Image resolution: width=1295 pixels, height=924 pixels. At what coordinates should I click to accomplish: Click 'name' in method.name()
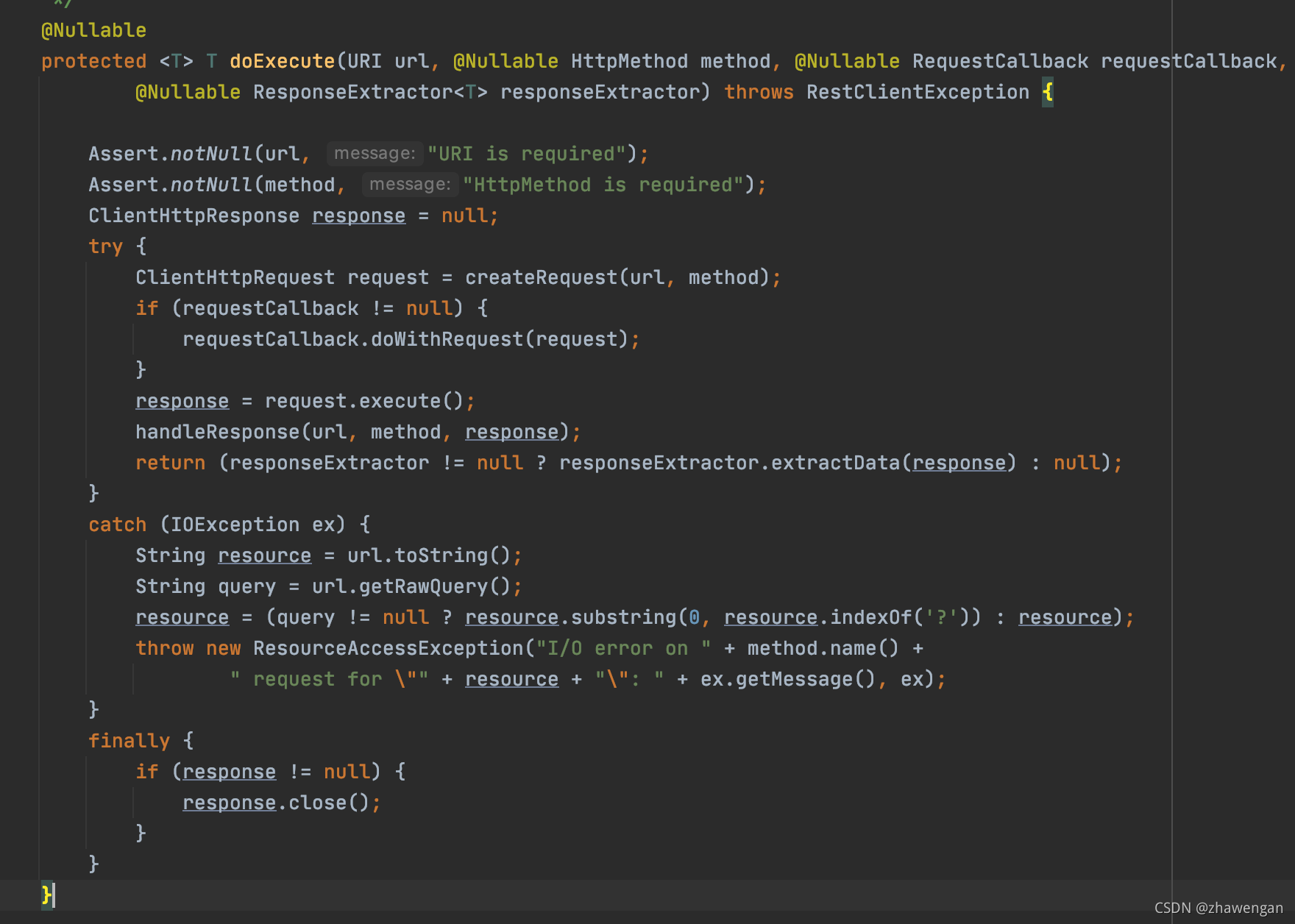(x=853, y=648)
